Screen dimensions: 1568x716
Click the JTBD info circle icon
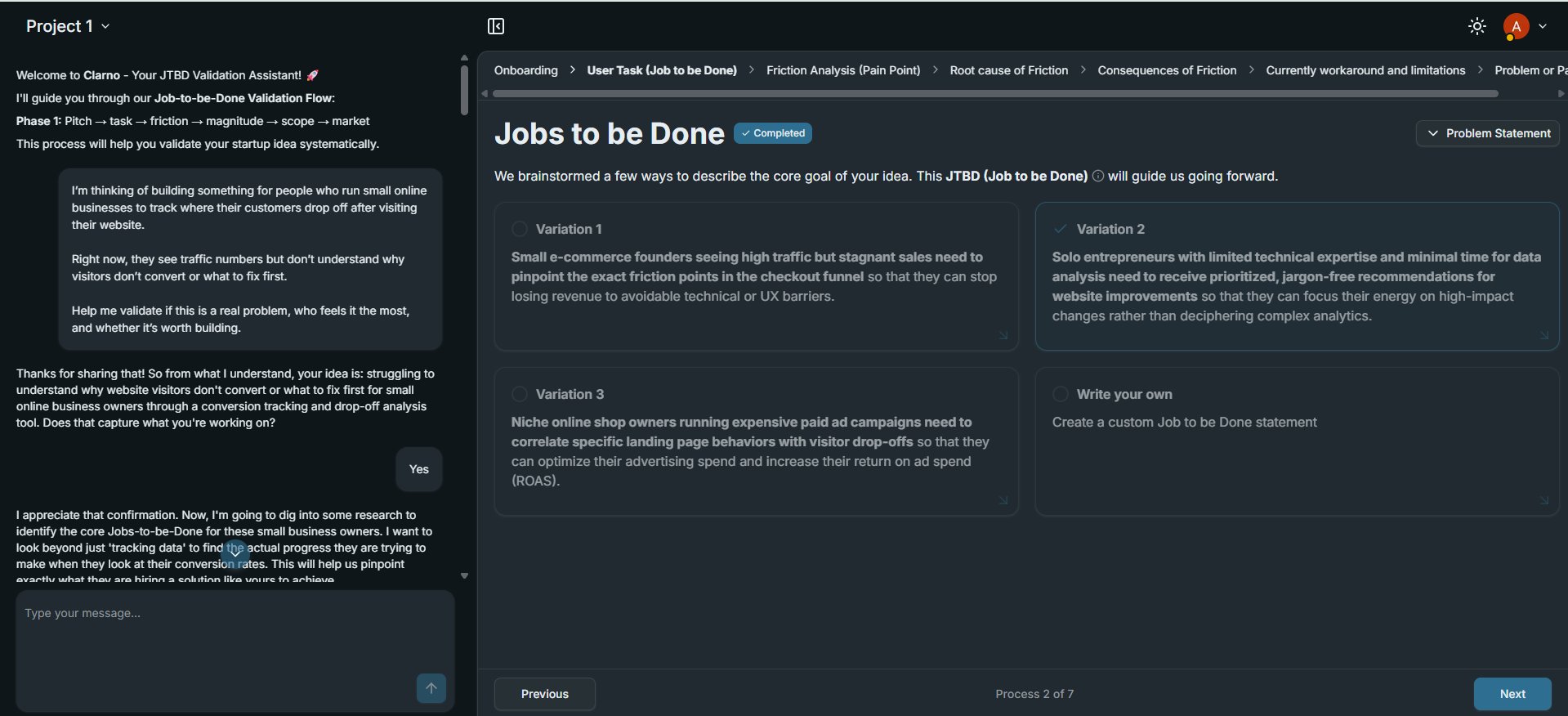[1098, 176]
